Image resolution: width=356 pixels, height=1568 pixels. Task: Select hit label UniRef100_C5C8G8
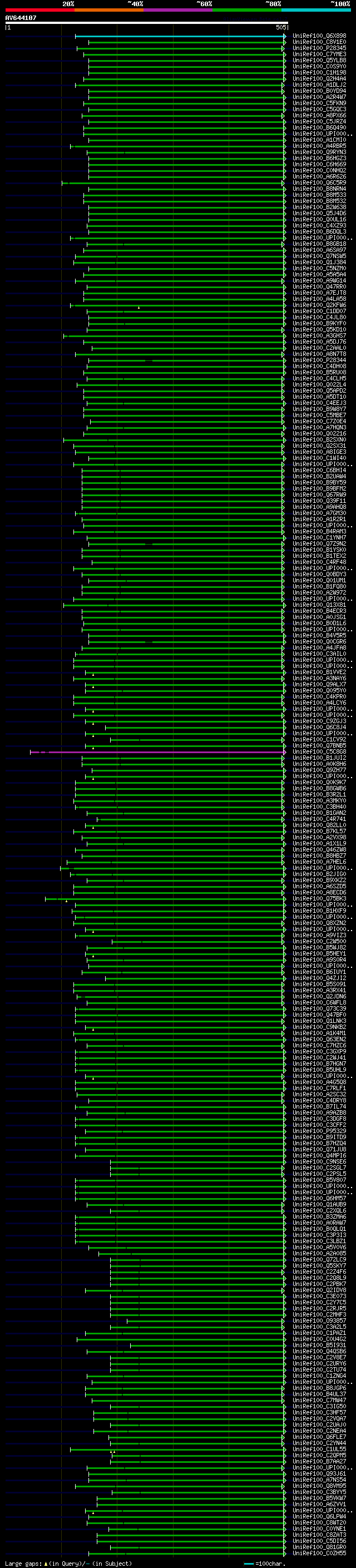tap(319, 752)
